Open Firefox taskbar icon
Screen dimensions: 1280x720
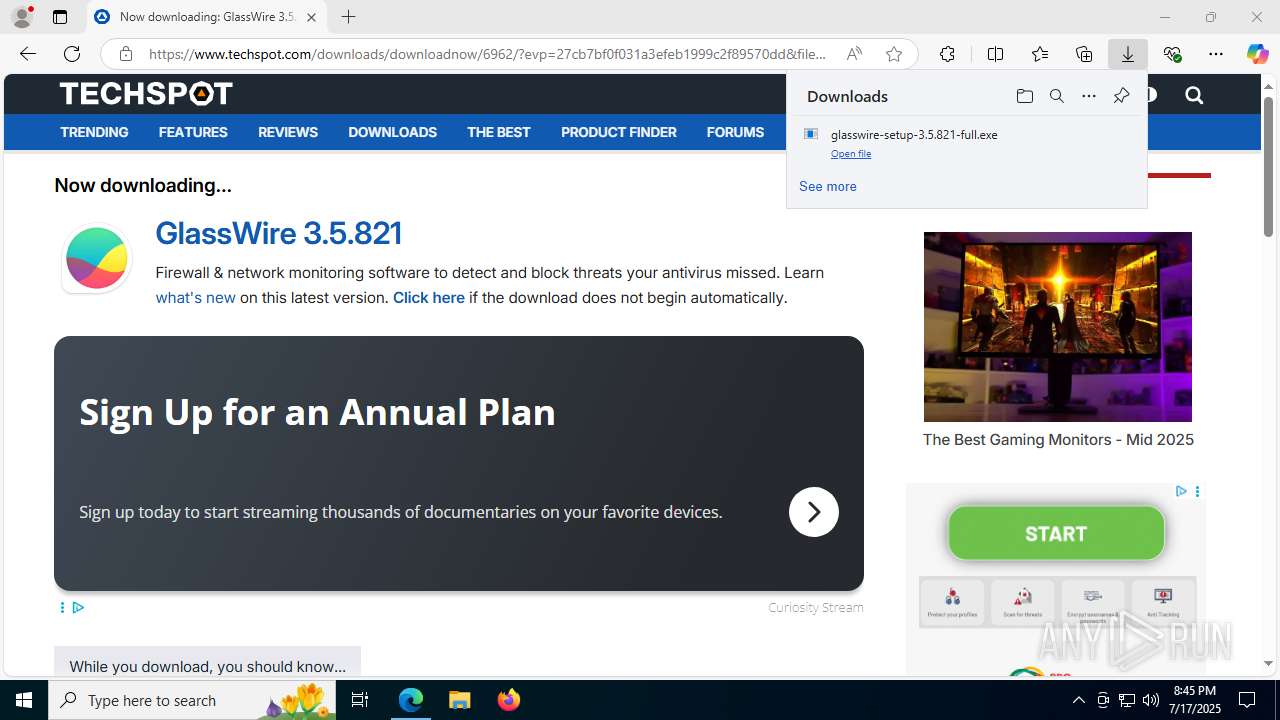coord(508,700)
